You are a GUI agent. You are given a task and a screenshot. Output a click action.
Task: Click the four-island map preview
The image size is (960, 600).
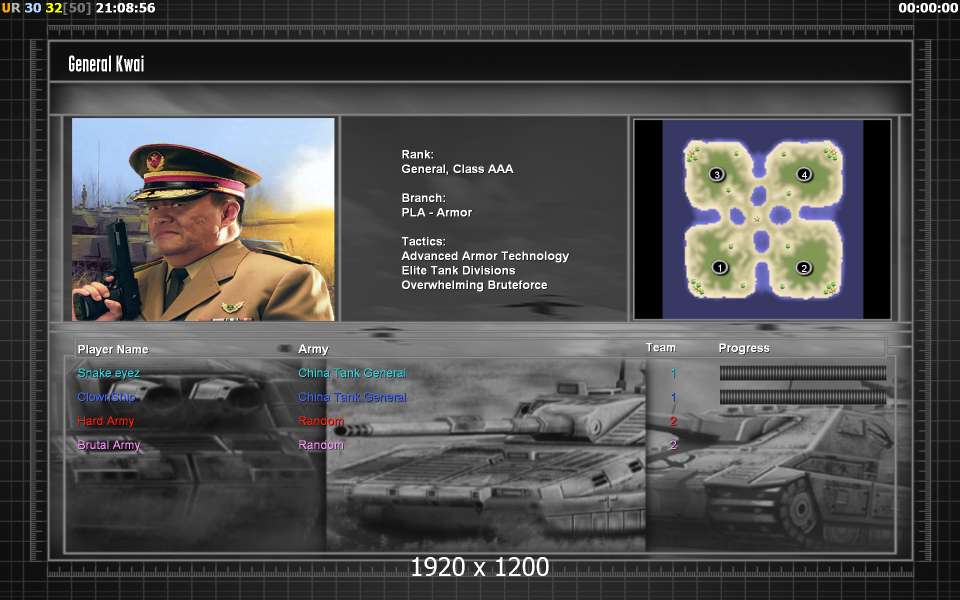[x=762, y=219]
